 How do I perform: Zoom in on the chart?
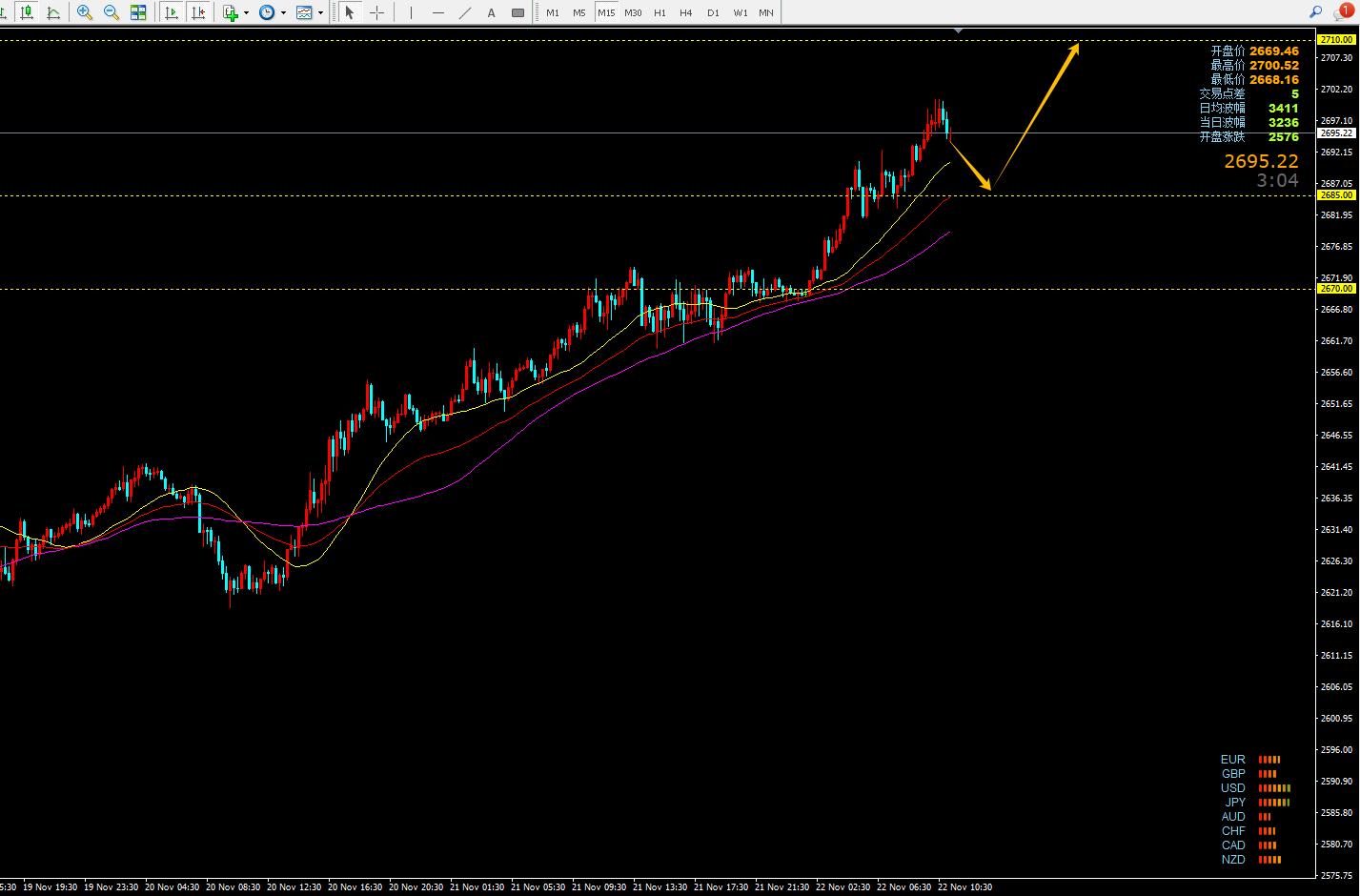point(85,12)
